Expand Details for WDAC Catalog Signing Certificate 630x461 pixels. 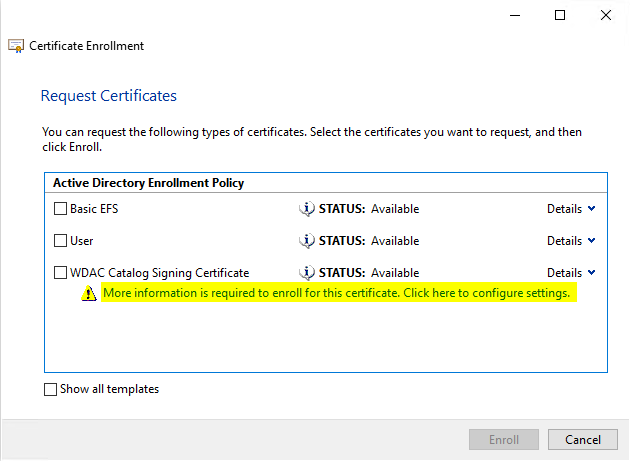click(571, 273)
